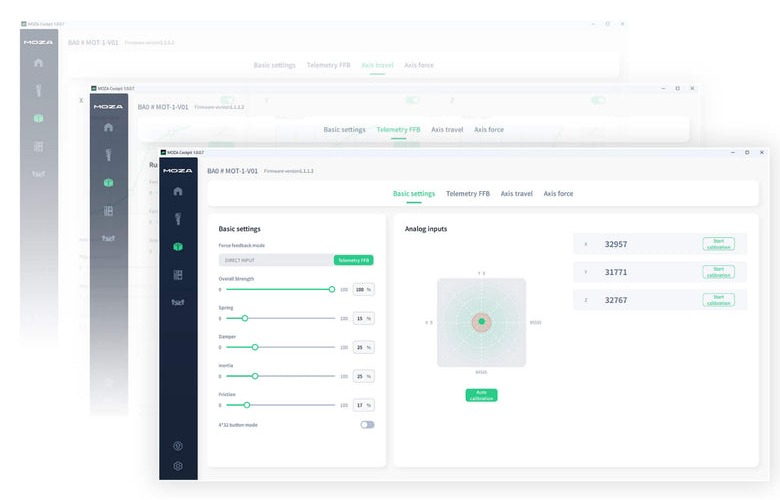Select Axis travel tab in back window

377,65
